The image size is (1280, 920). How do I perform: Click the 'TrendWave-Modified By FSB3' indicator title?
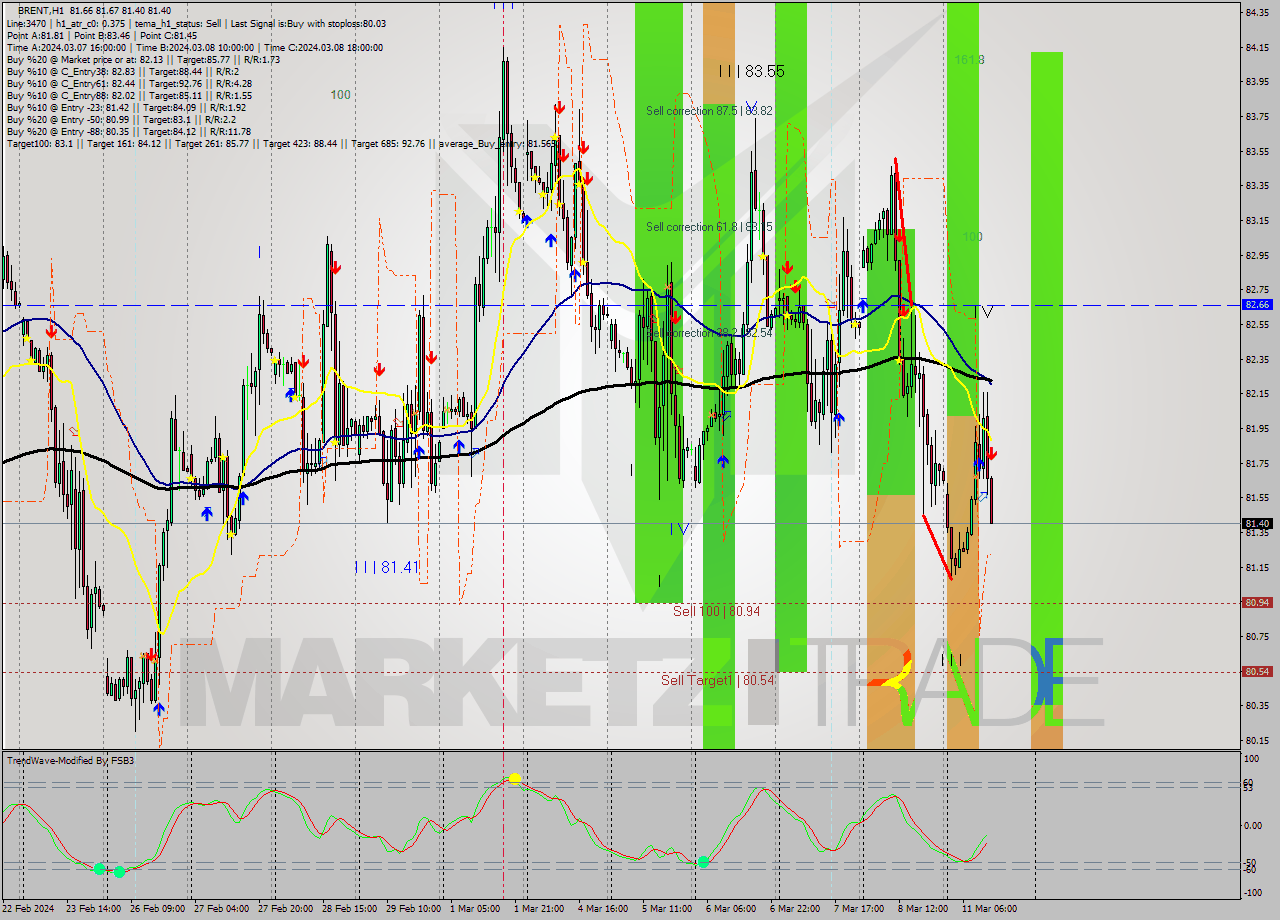71,761
